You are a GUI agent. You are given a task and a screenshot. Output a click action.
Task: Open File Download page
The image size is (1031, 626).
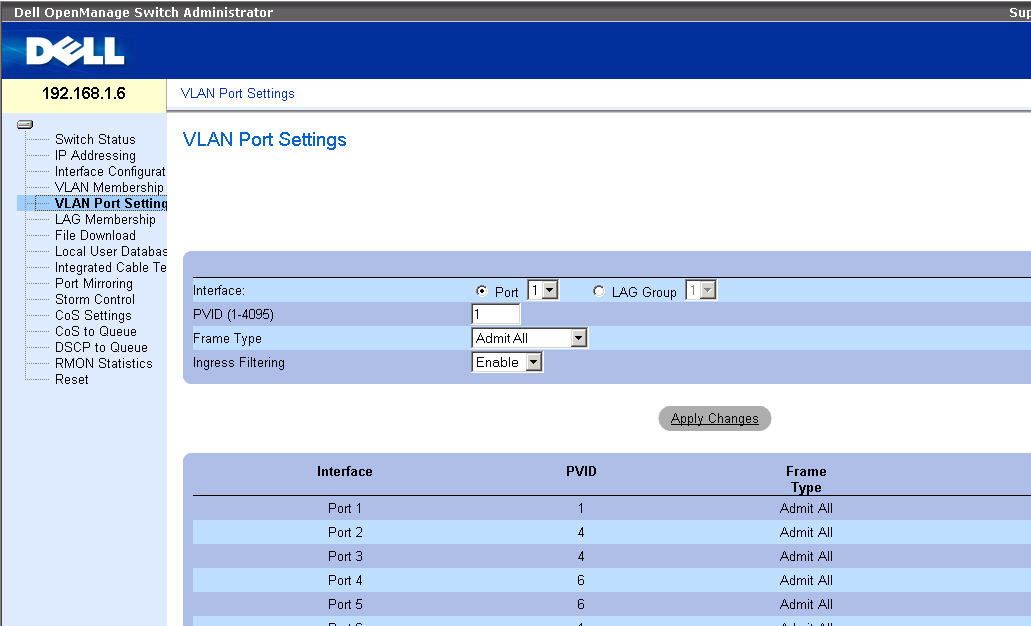[95, 235]
